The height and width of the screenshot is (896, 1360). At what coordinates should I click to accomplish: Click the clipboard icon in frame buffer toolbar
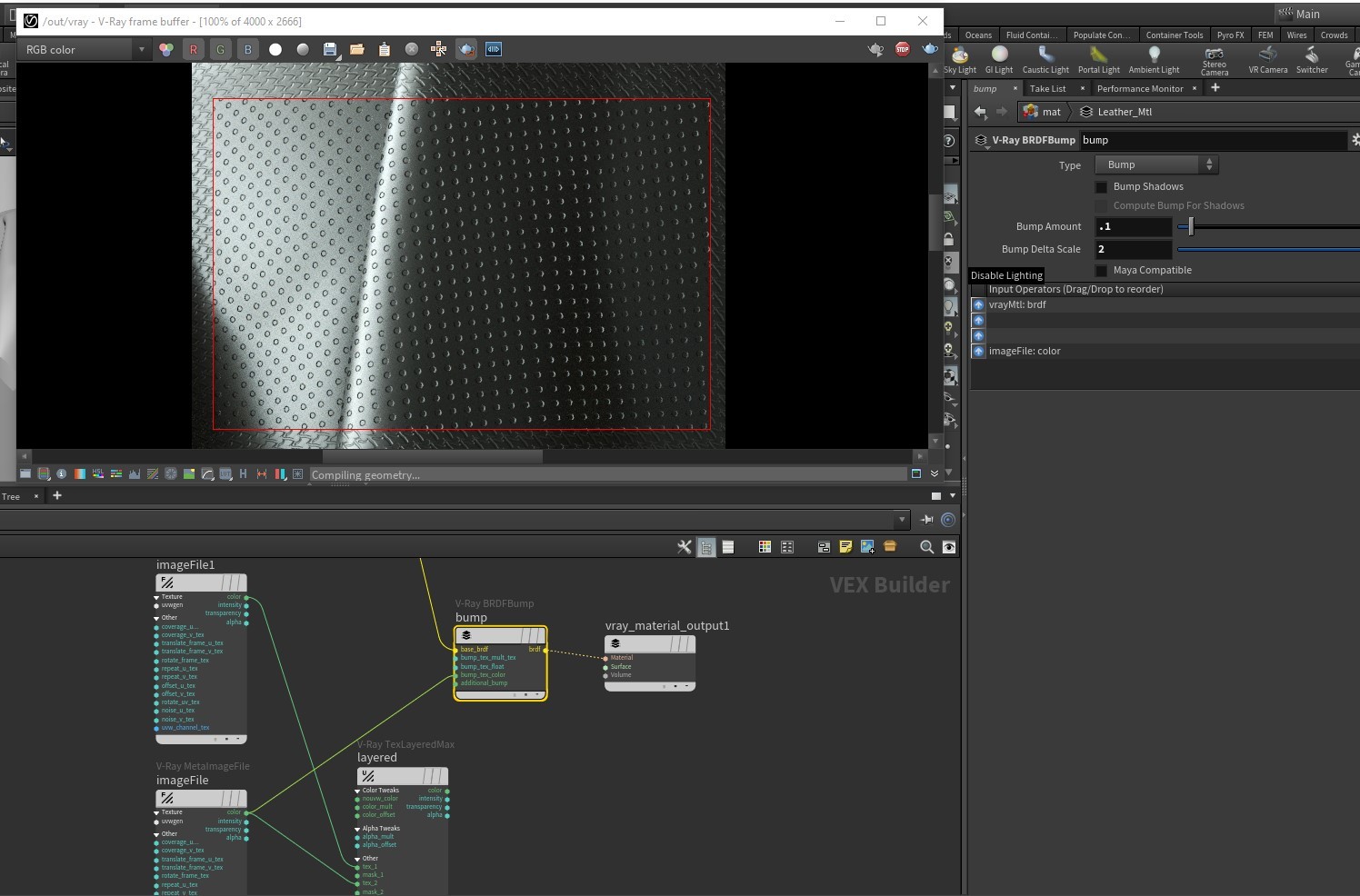click(385, 50)
